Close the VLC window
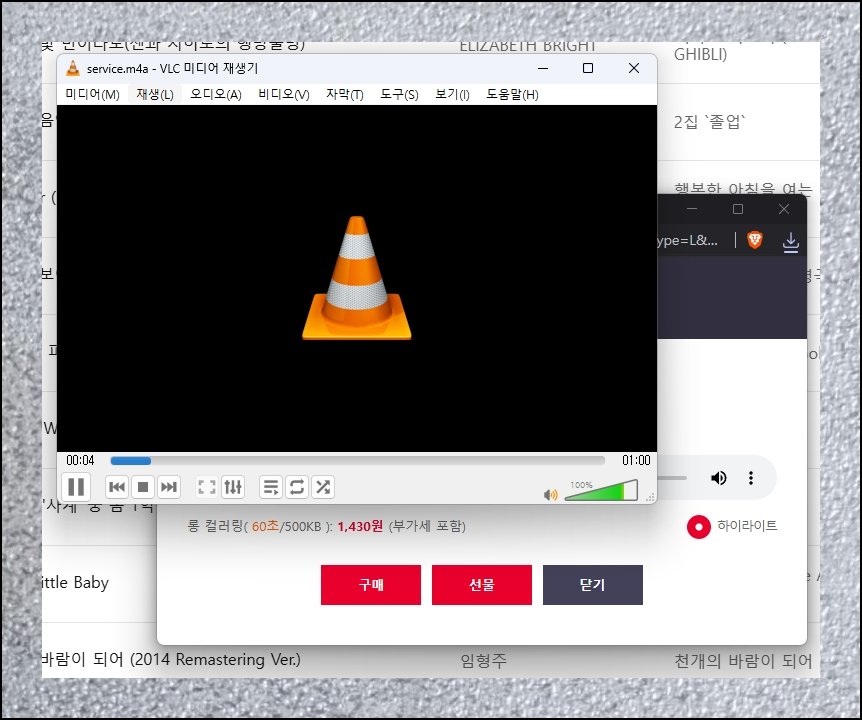Screen dimensions: 862x720 pyautogui.click(x=634, y=68)
